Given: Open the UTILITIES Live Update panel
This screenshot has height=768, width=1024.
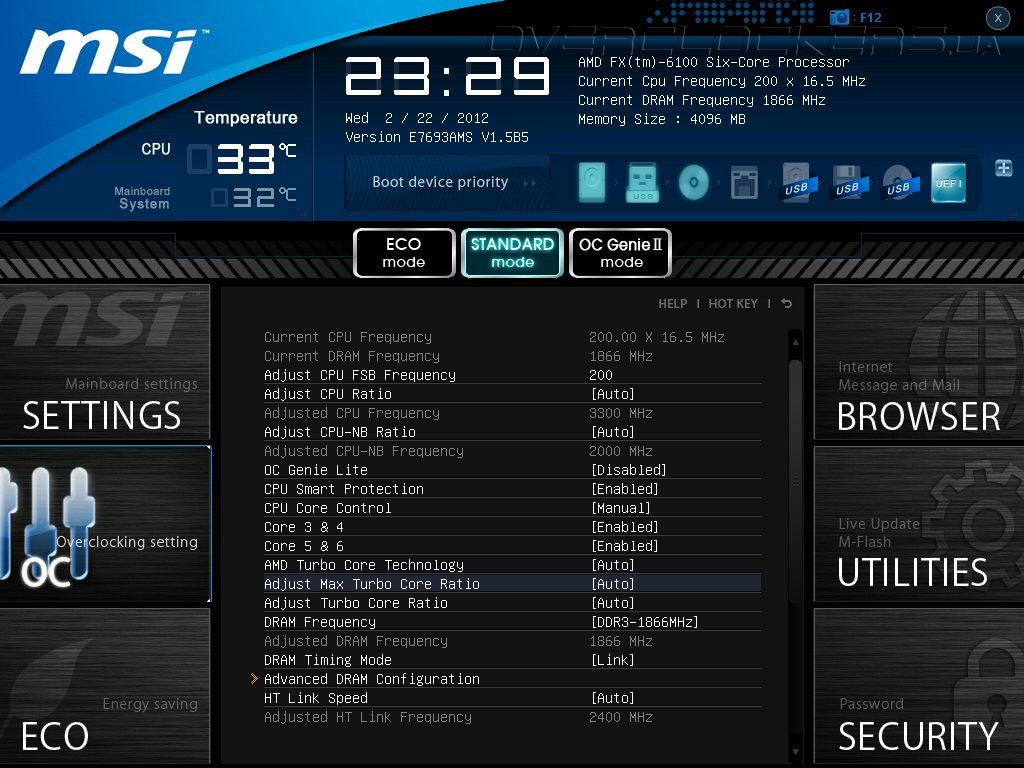Looking at the screenshot, I should (919, 524).
